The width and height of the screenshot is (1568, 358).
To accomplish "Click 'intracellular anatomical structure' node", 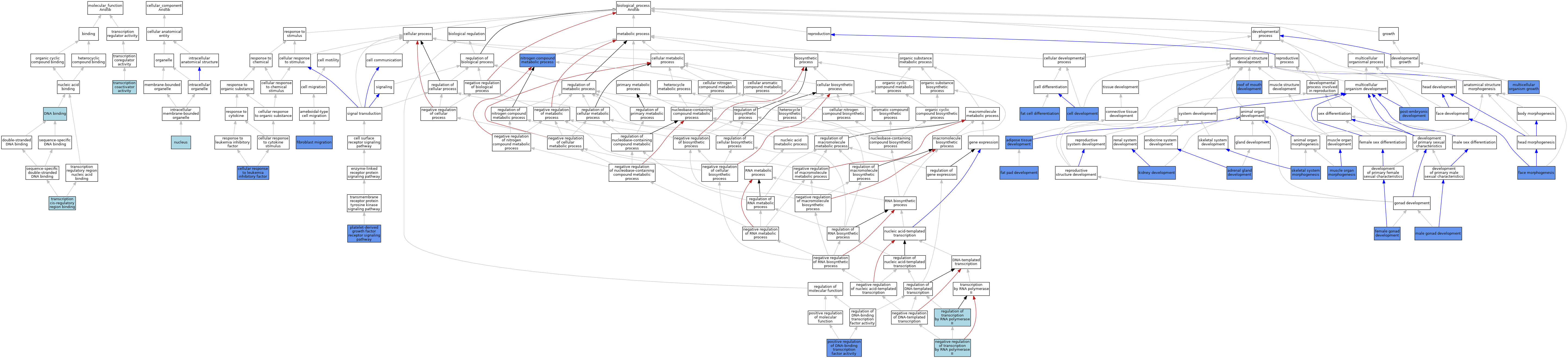I will coord(200,60).
